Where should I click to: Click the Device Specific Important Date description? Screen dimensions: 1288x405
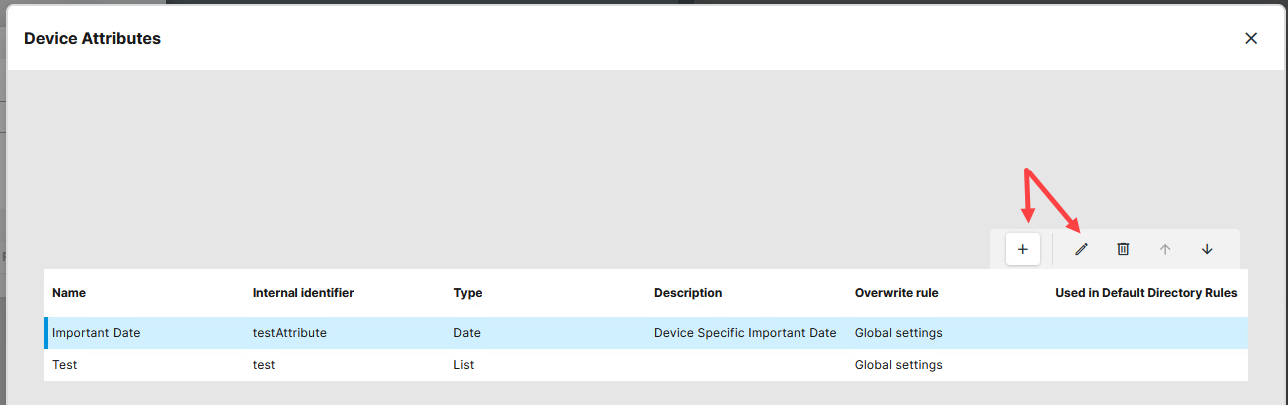click(745, 333)
